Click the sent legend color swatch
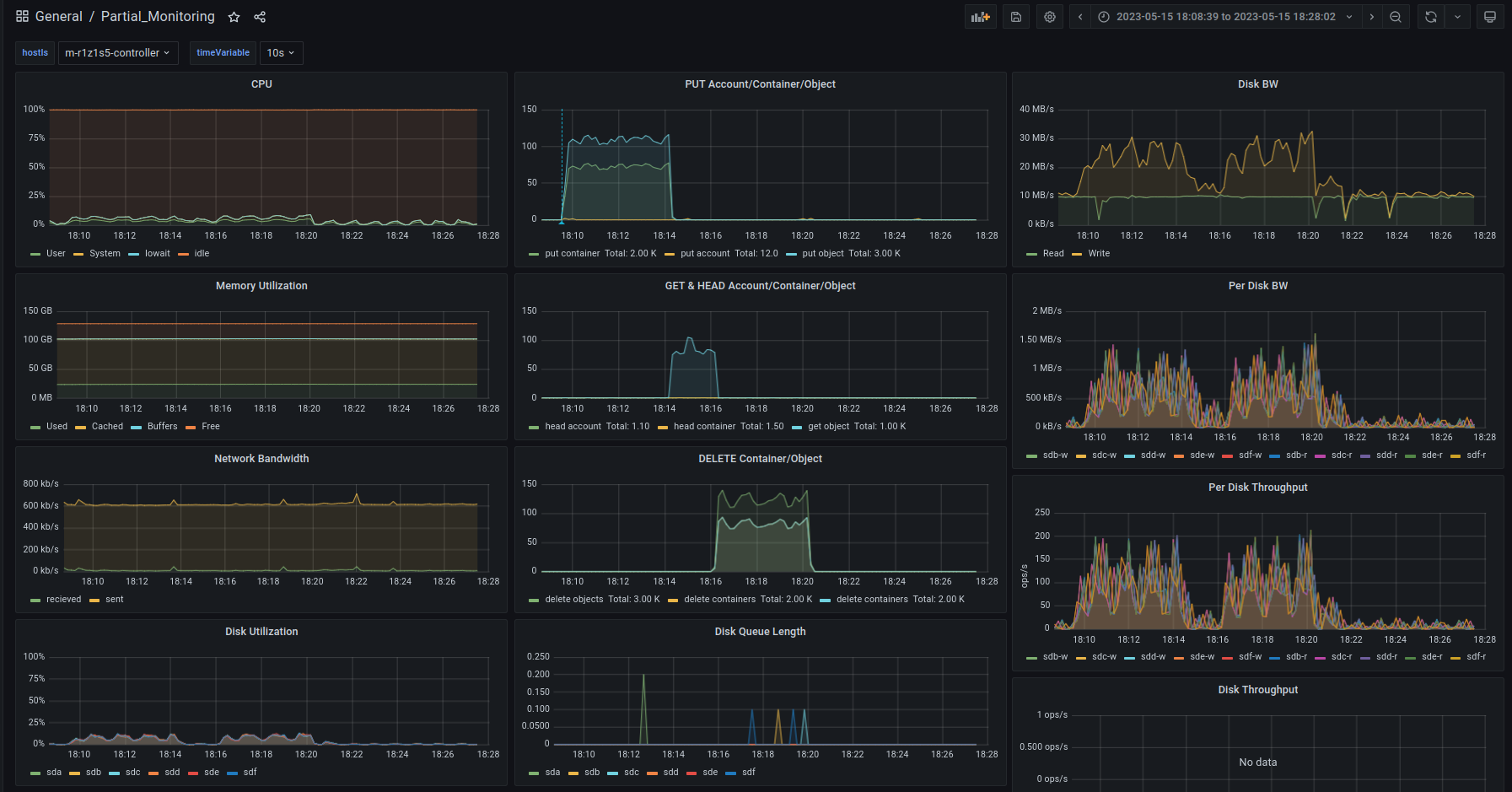Image resolution: width=1512 pixels, height=792 pixels. pos(94,601)
